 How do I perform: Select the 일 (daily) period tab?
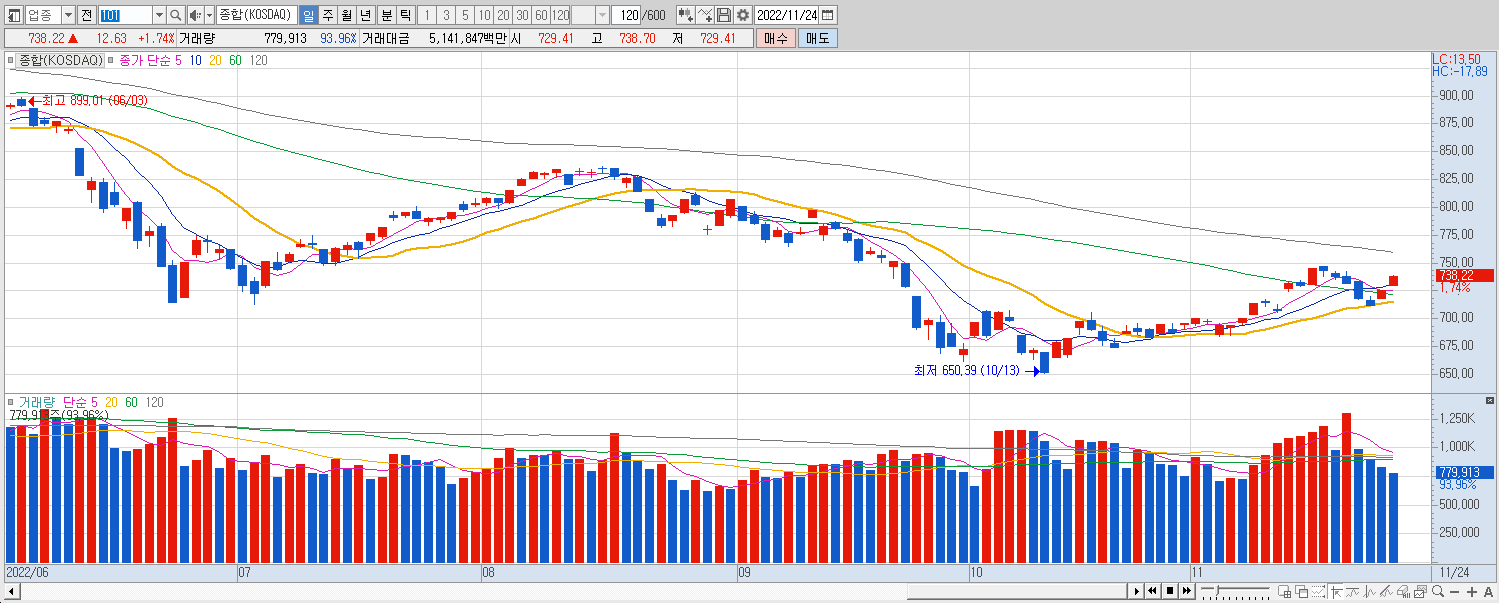pos(308,15)
